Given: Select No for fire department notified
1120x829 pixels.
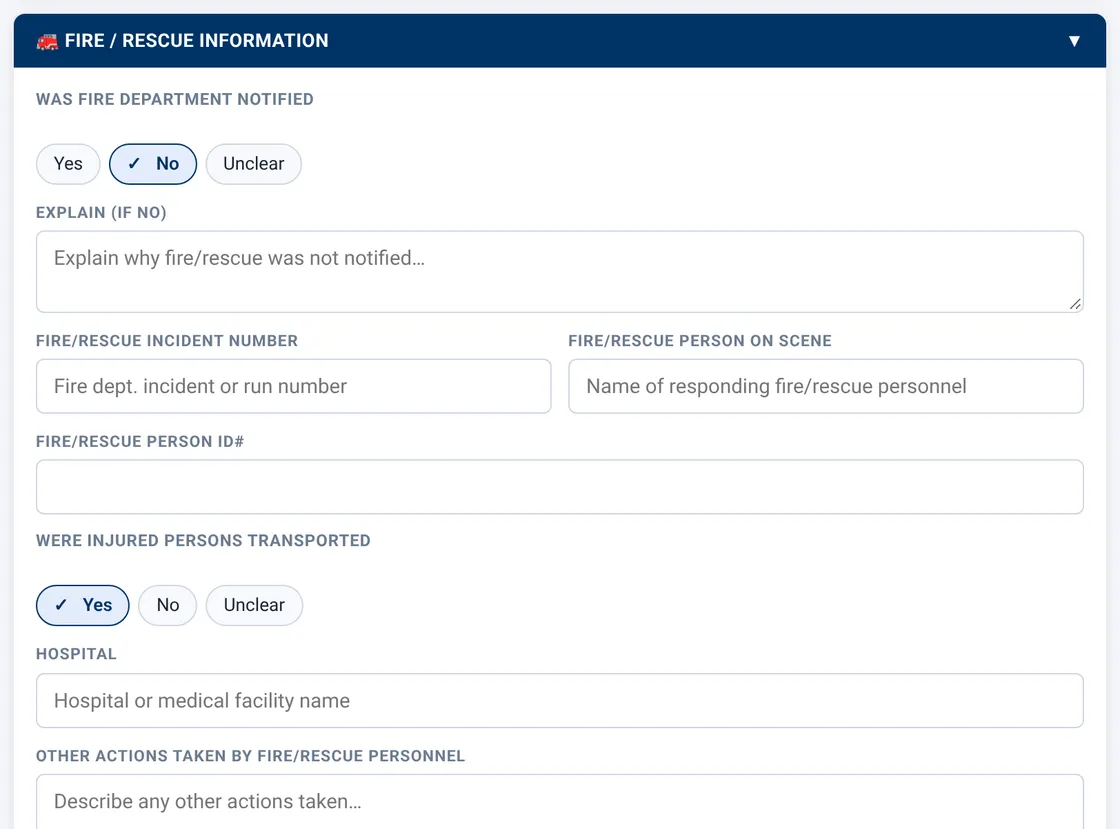Looking at the screenshot, I should [153, 164].
